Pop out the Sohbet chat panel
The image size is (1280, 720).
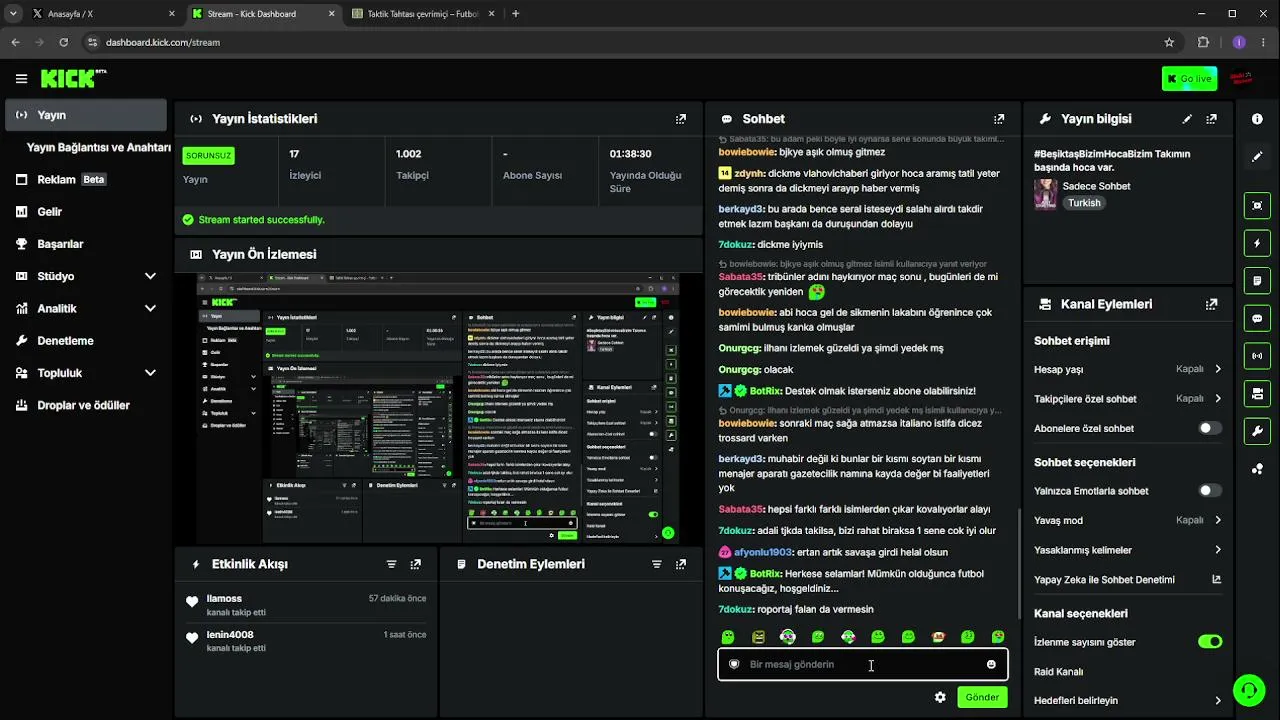999,119
